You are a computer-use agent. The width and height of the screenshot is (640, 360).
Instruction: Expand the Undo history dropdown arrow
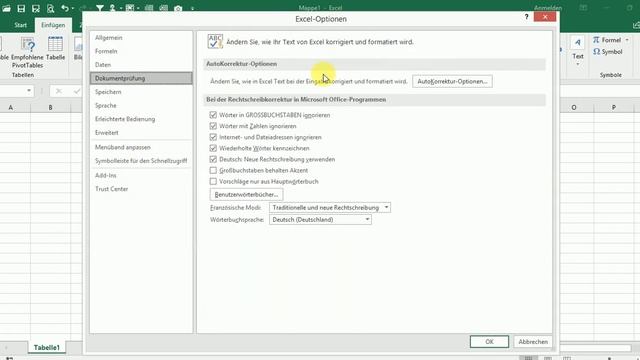73,8
